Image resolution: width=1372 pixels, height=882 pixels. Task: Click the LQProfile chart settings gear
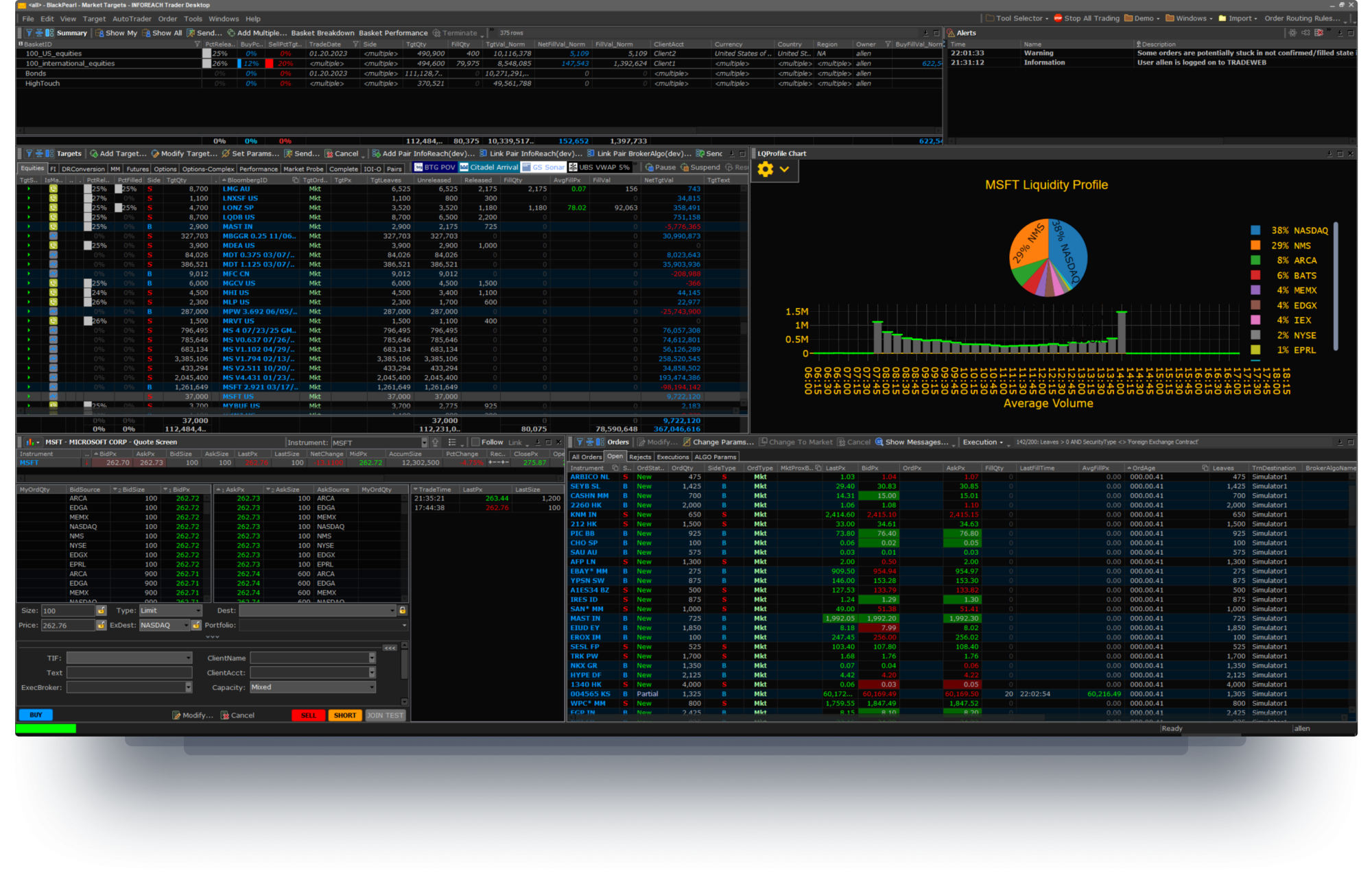pyautogui.click(x=766, y=169)
